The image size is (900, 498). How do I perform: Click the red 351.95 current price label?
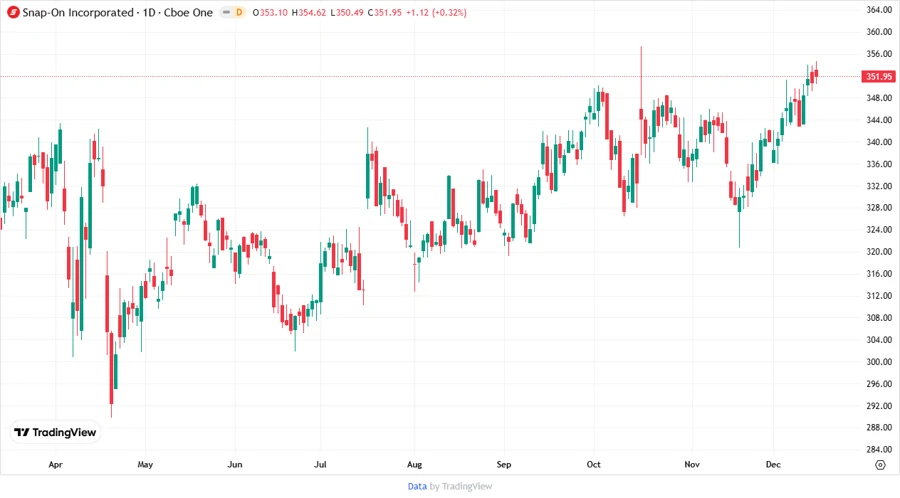(x=879, y=76)
